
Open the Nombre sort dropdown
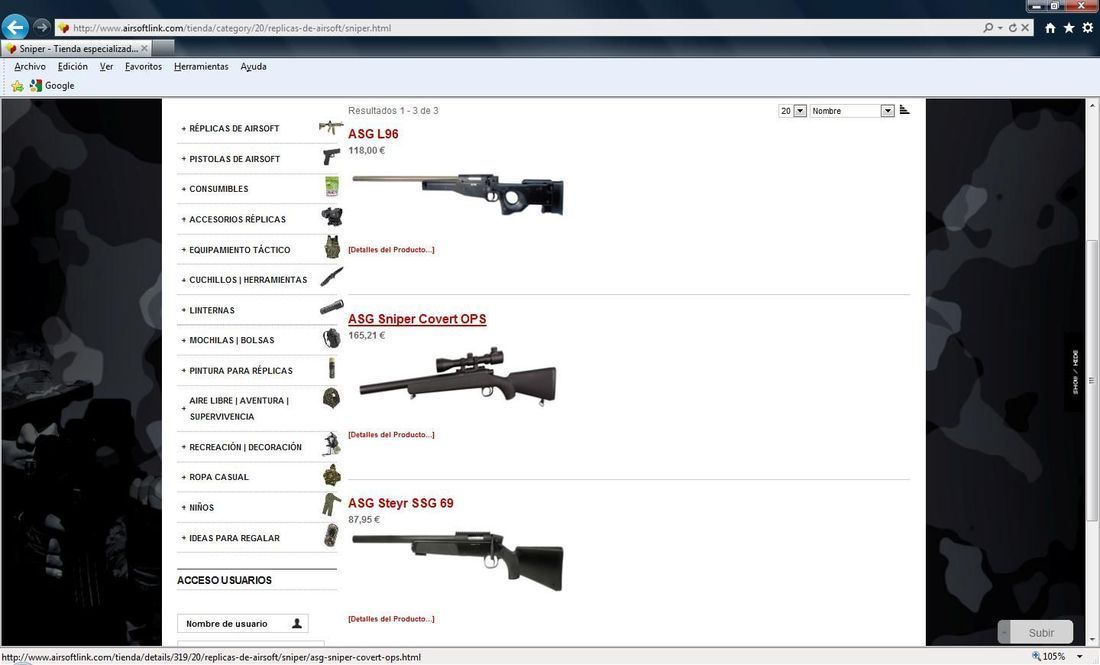pos(887,111)
